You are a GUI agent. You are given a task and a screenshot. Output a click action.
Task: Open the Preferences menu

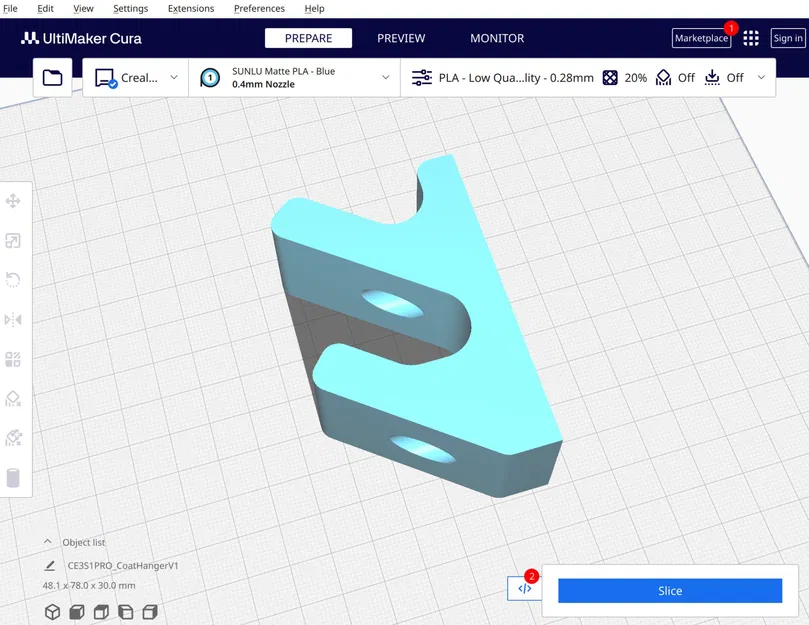[259, 8]
